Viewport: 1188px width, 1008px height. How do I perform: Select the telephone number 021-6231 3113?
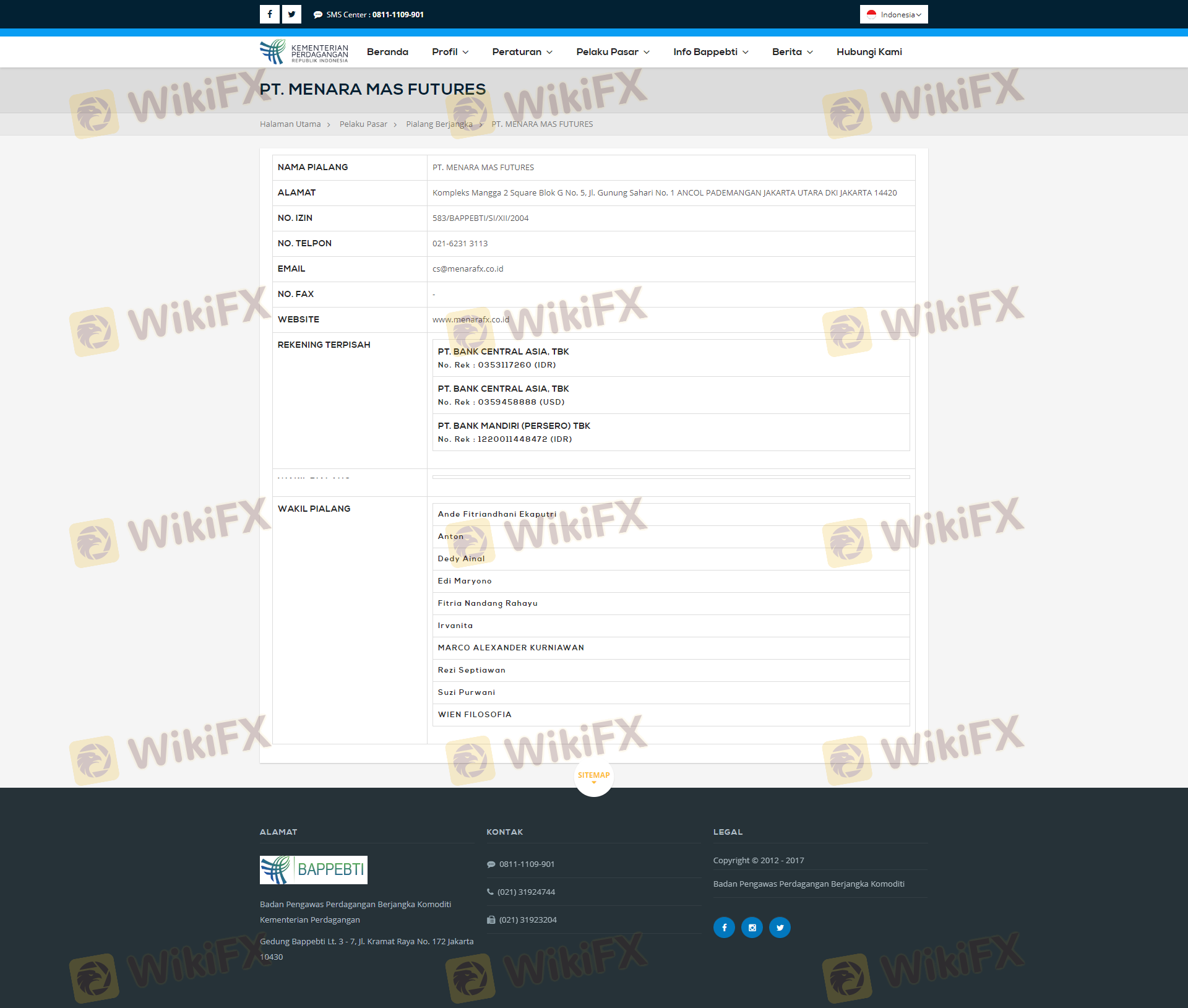click(460, 244)
